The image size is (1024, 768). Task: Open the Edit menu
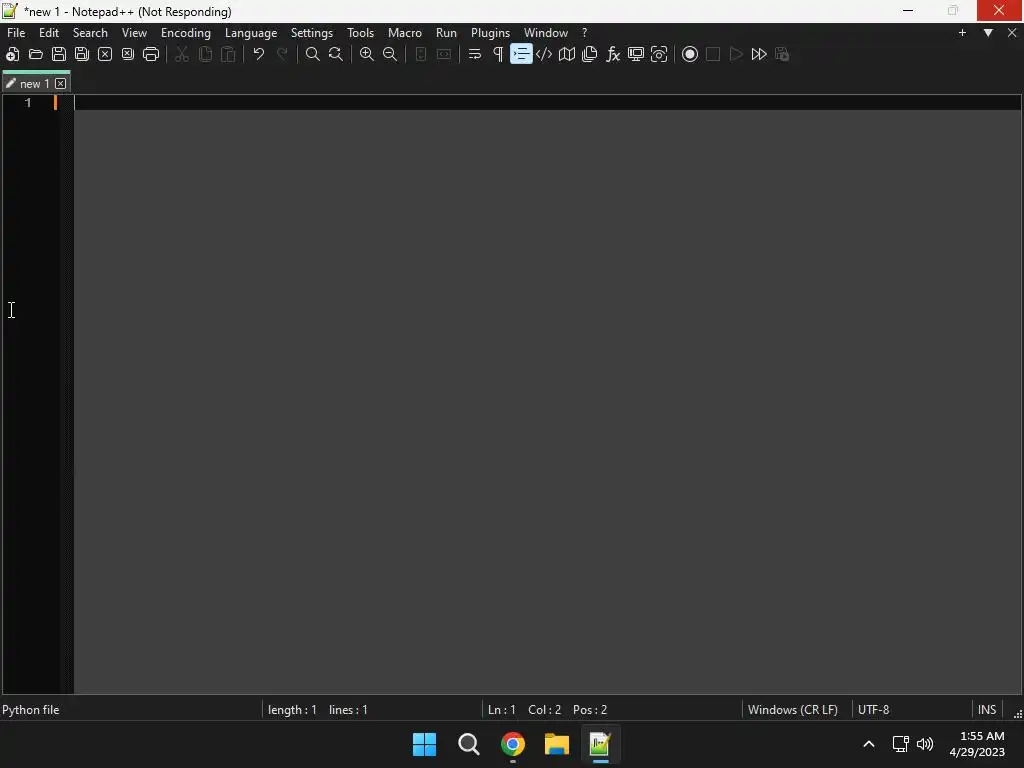click(x=49, y=33)
